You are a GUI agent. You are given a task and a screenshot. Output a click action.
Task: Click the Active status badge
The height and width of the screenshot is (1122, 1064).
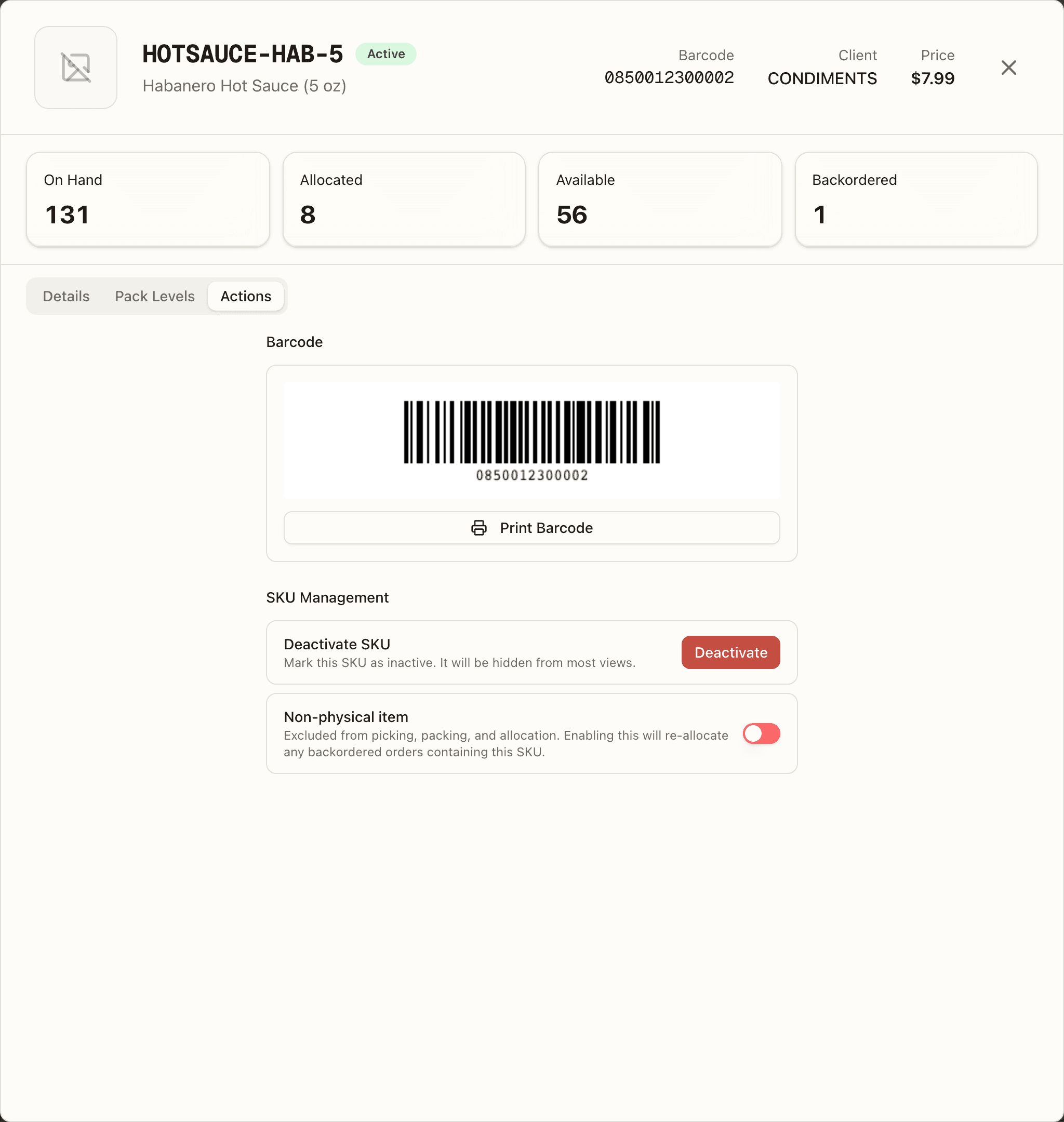[385, 54]
